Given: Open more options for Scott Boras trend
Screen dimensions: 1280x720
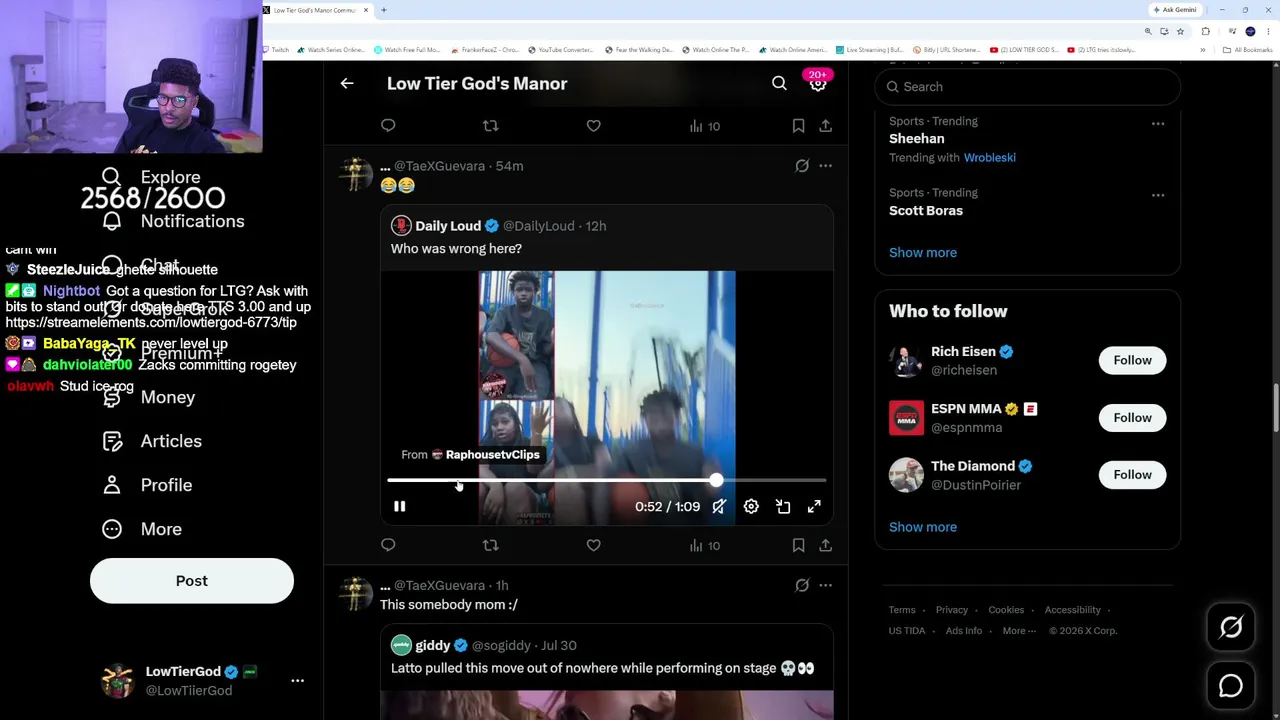Looking at the screenshot, I should coord(1157,195).
